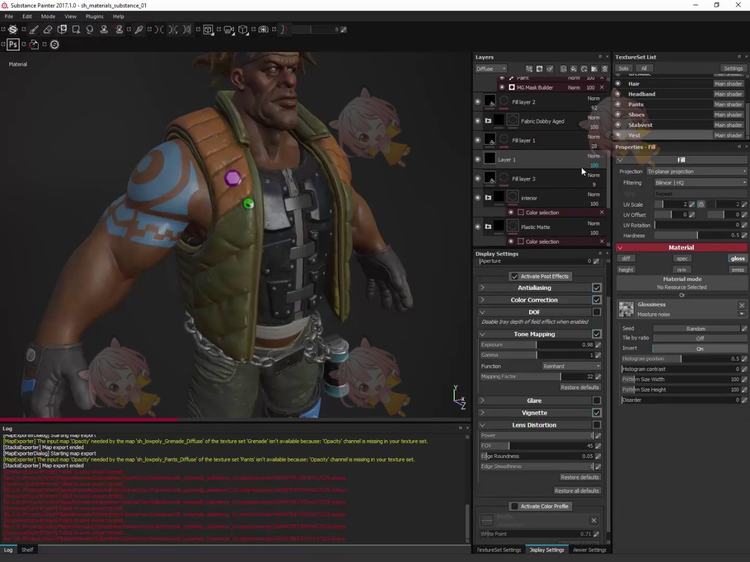Open the Edit menu

coord(27,16)
